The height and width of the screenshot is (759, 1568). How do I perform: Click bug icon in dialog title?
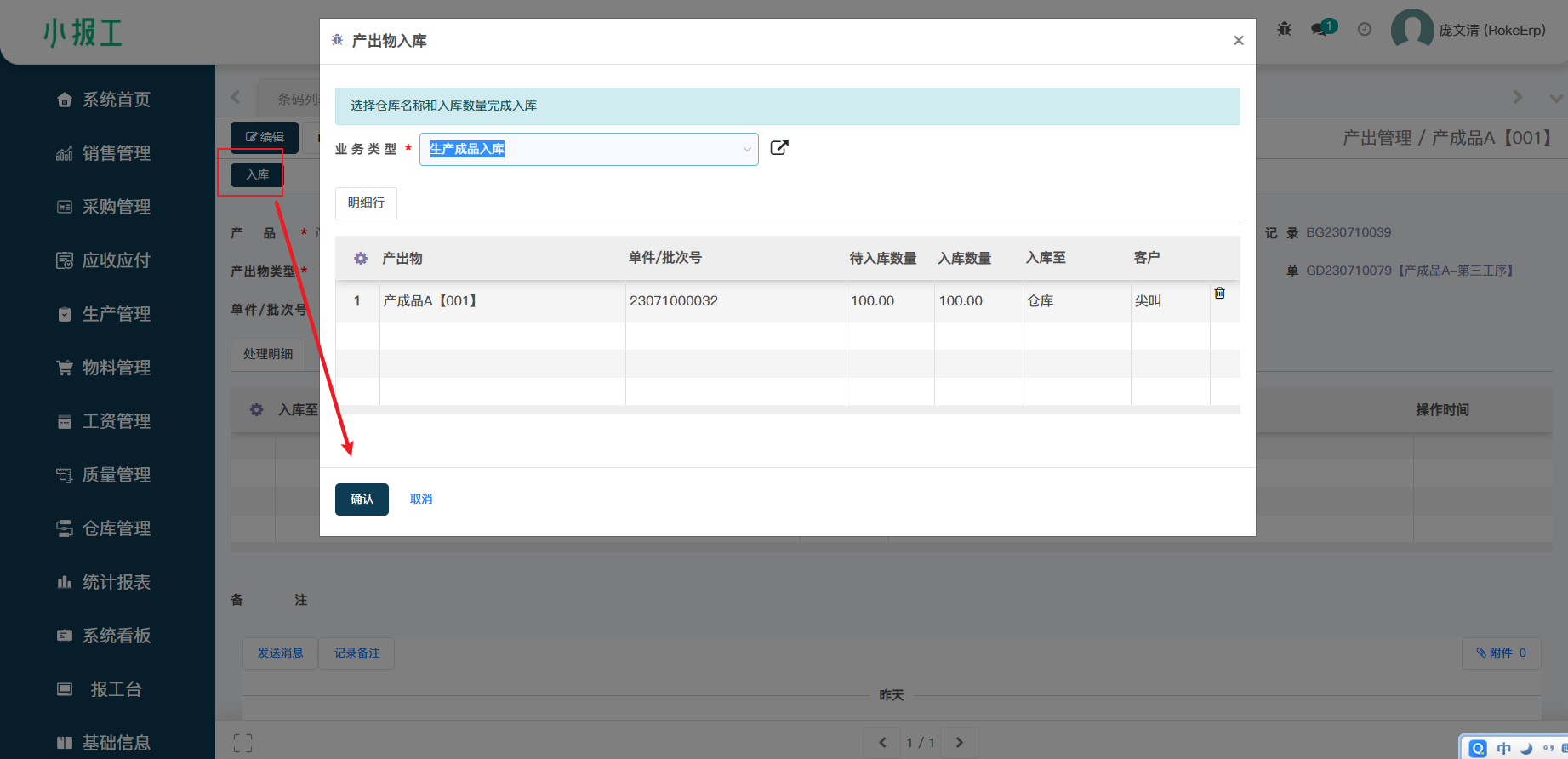coord(337,40)
